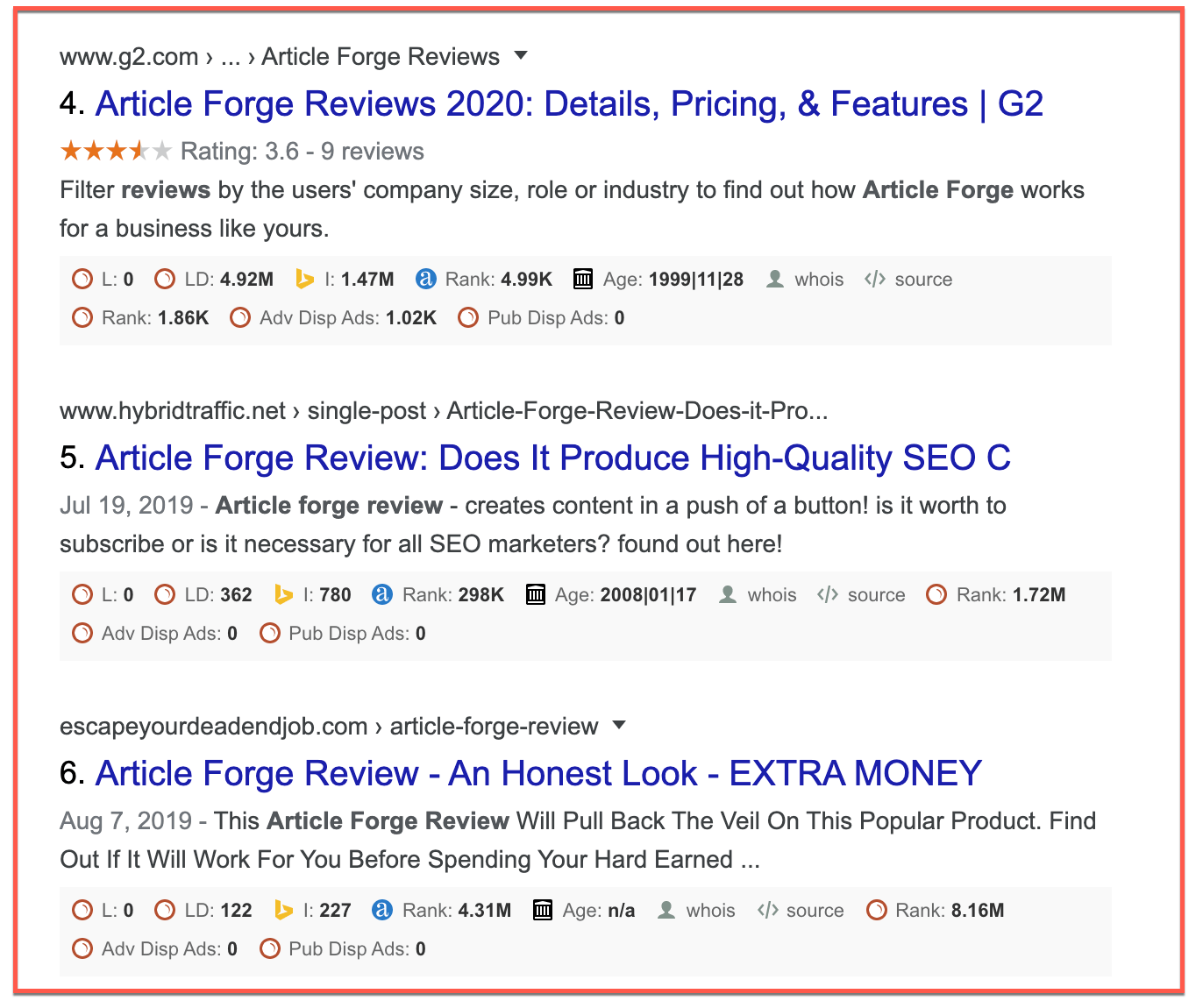Image resolution: width=1203 pixels, height=1008 pixels.
Task: Click the source link in the escapeyourdeadendjob result
Action: [x=815, y=911]
